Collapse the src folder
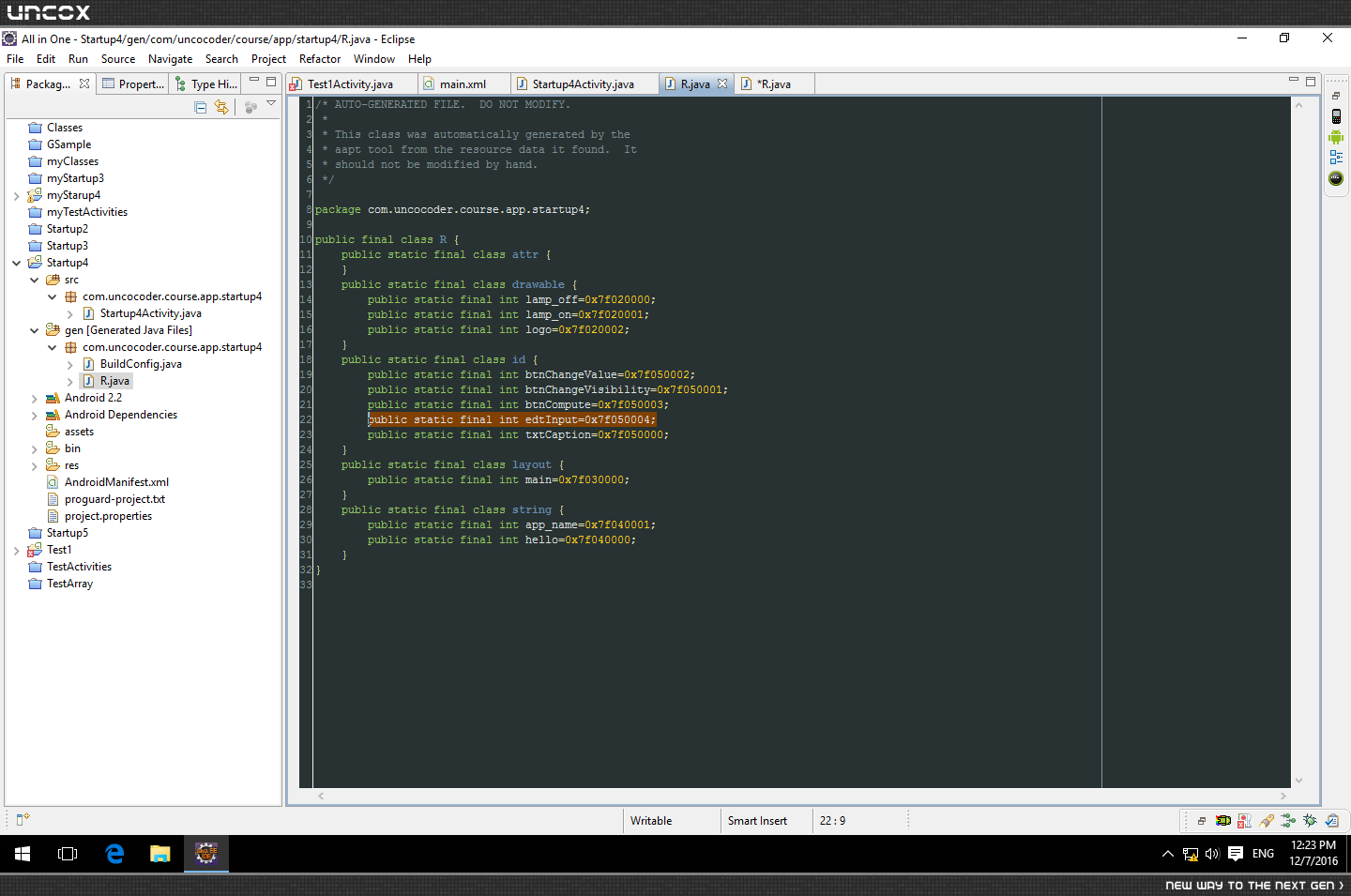Screen dimensions: 1351x896 point(34,280)
